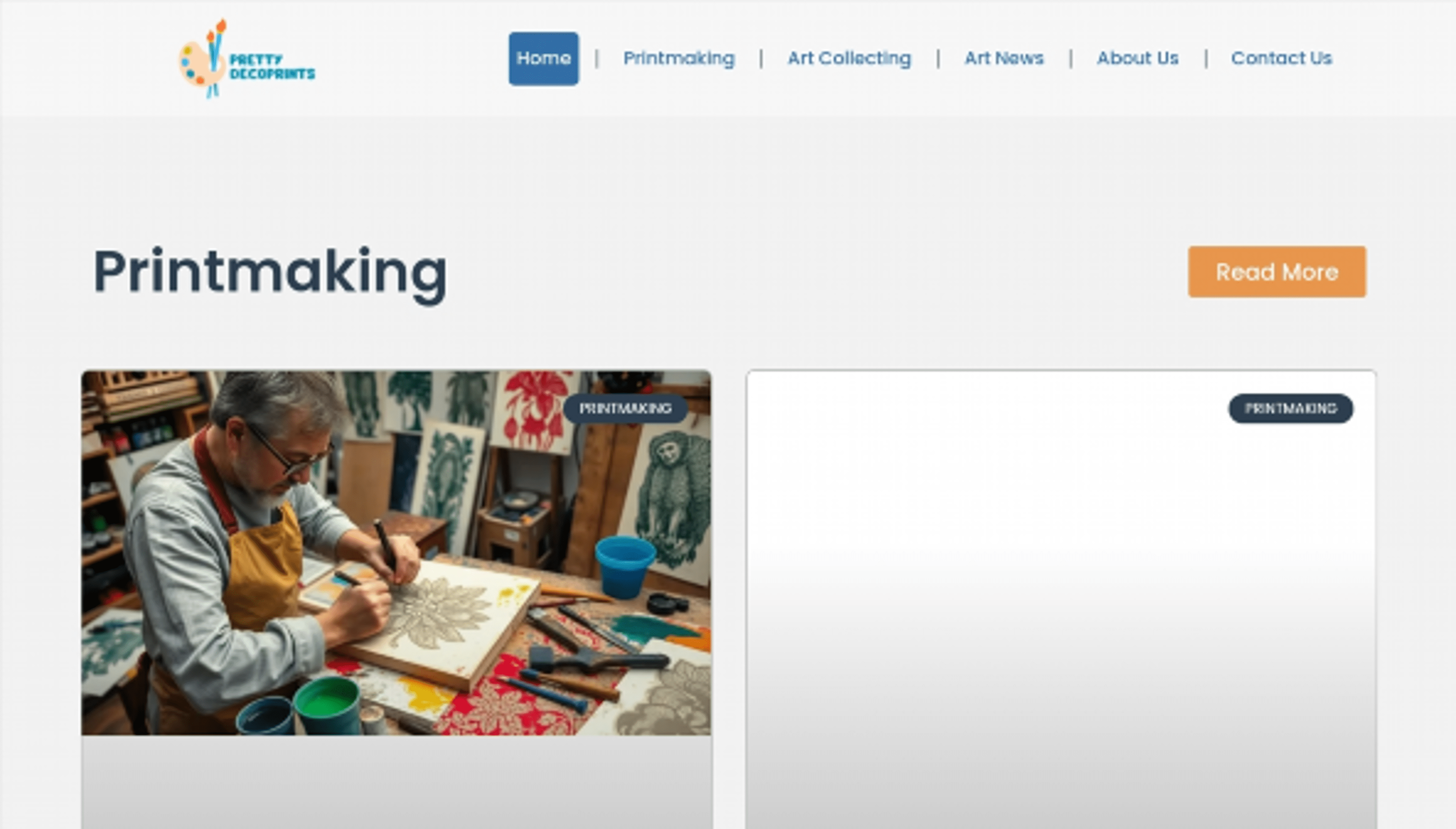Image resolution: width=1456 pixels, height=829 pixels.
Task: Visit the About Us page
Action: pos(1137,59)
